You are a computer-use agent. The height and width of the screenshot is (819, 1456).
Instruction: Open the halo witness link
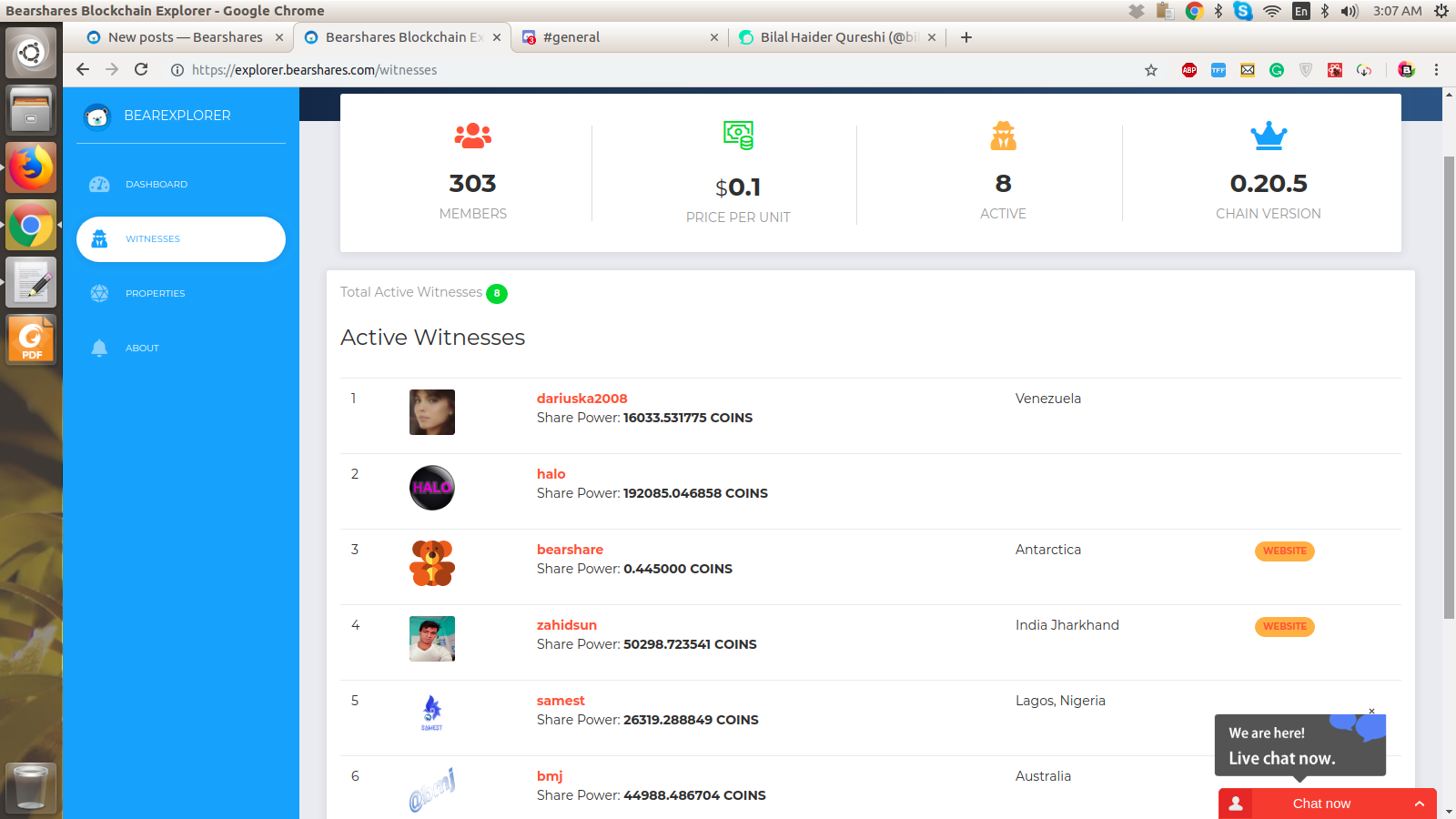tap(551, 474)
